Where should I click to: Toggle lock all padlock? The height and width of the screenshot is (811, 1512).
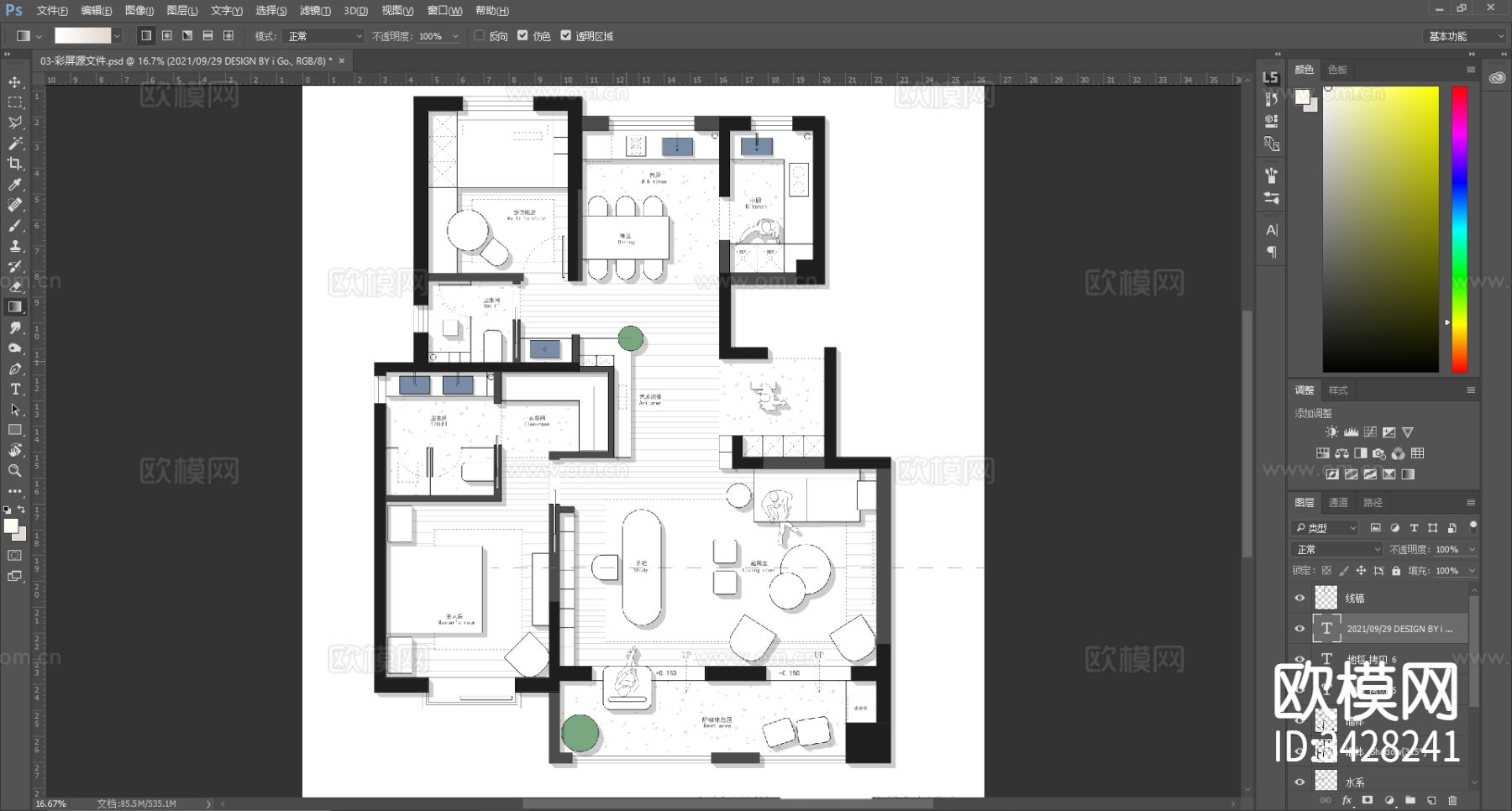1396,571
